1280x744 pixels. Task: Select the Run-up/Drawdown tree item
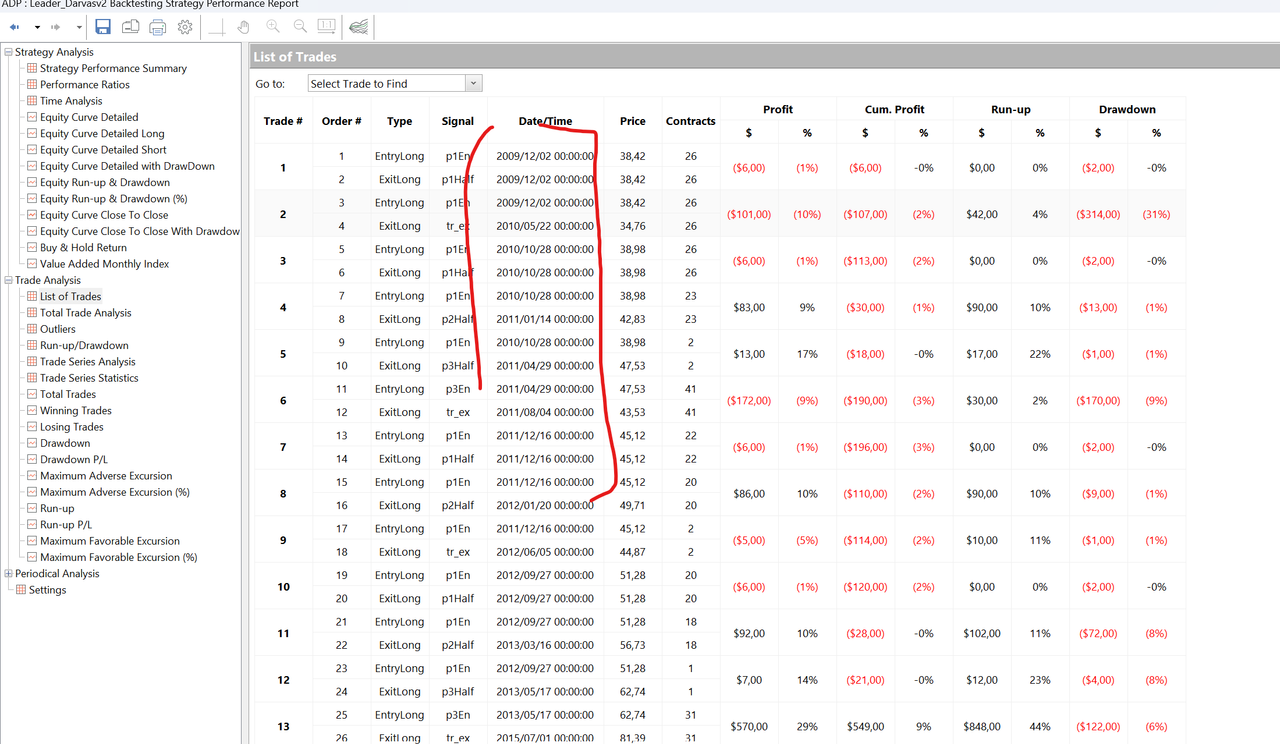pos(84,345)
